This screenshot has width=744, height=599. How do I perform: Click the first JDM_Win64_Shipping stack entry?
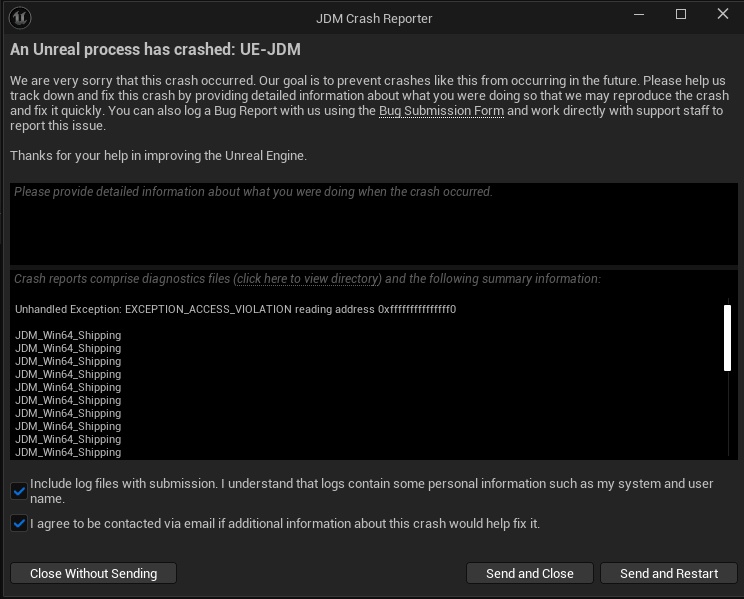[x=68, y=335]
